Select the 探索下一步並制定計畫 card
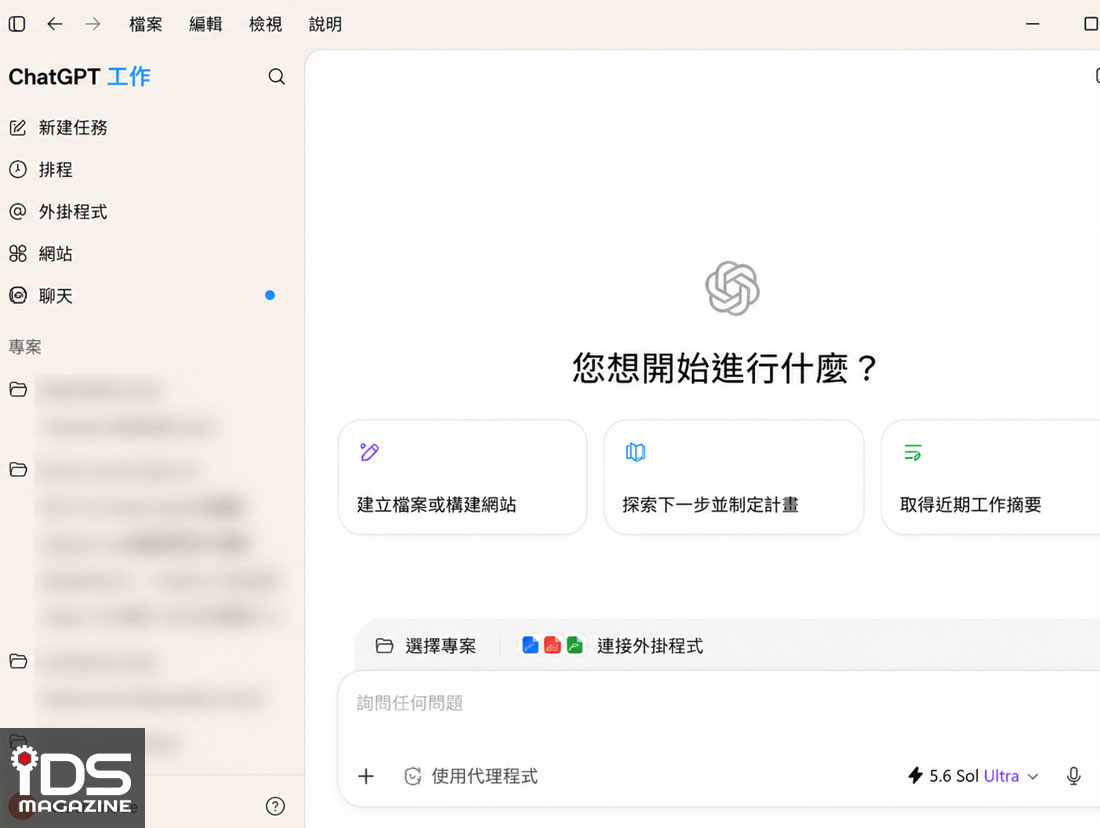Viewport: 1100px width, 828px height. [x=734, y=477]
